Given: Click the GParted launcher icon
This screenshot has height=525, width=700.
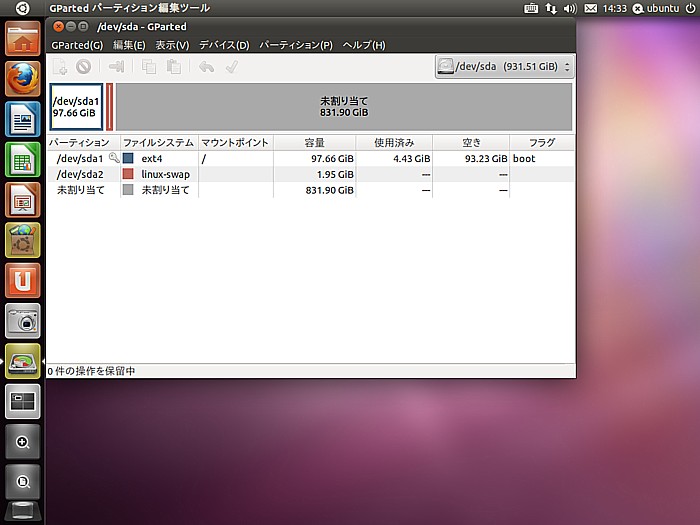Looking at the screenshot, I should pyautogui.click(x=23, y=361).
